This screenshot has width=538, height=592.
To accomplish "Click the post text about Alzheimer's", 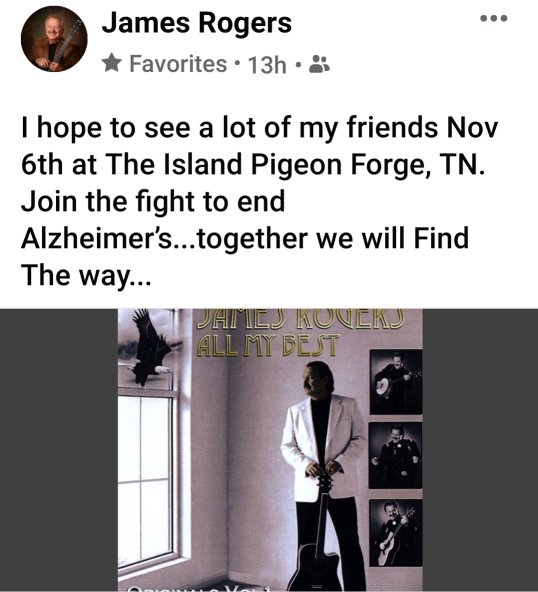I will pyautogui.click(x=259, y=202).
